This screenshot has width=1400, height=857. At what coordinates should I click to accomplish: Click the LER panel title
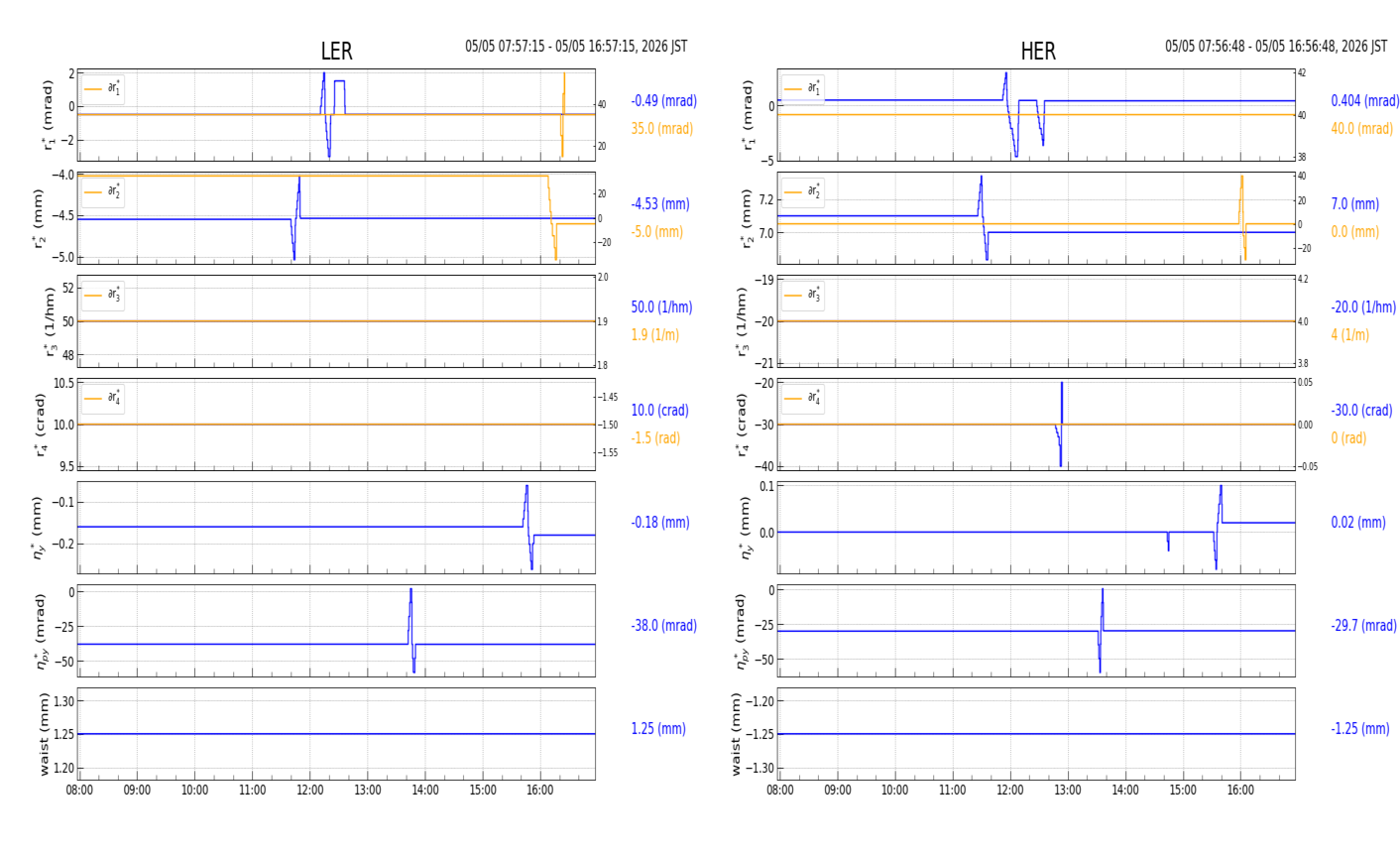(336, 52)
